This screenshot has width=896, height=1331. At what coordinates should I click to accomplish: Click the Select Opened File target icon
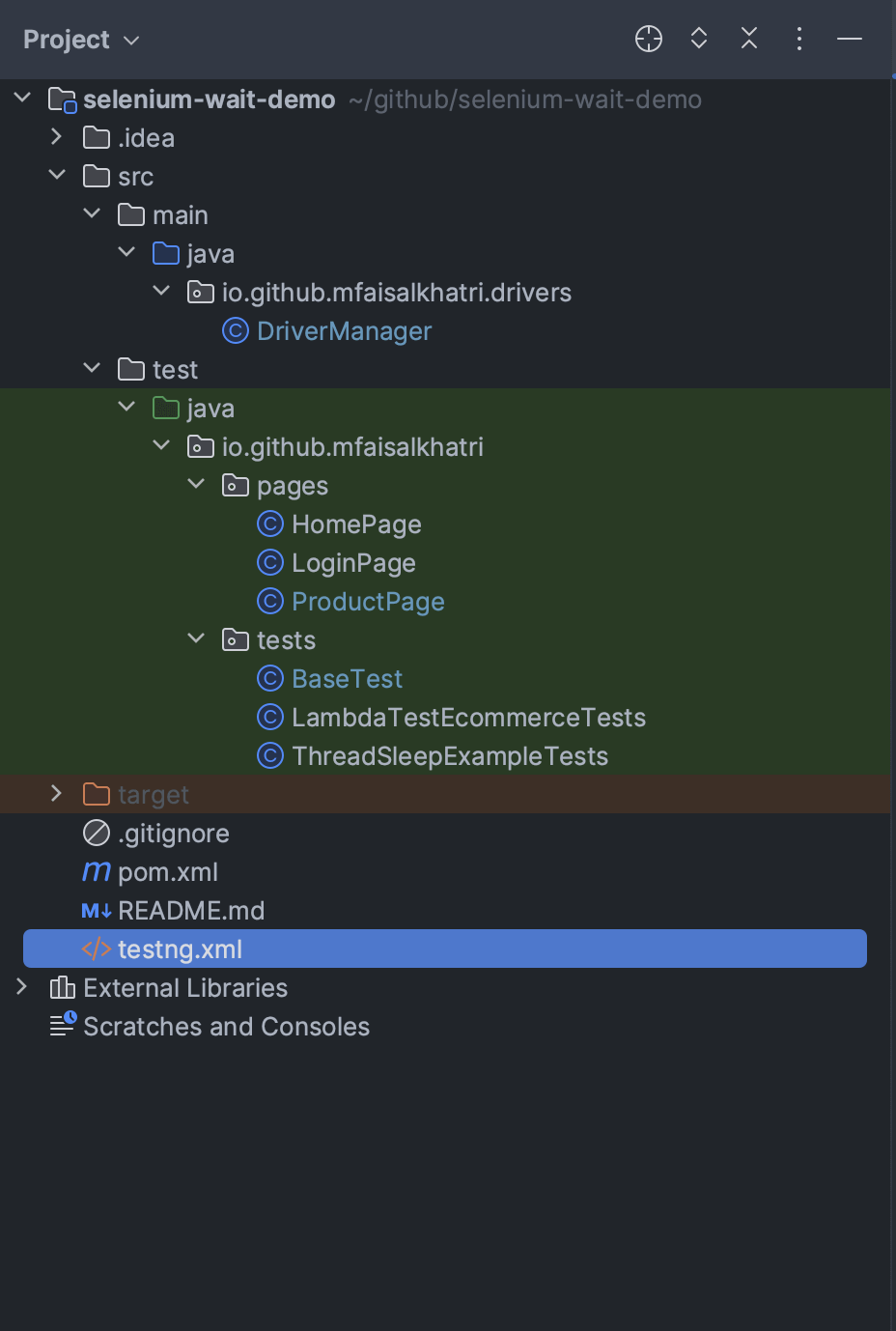coord(648,39)
